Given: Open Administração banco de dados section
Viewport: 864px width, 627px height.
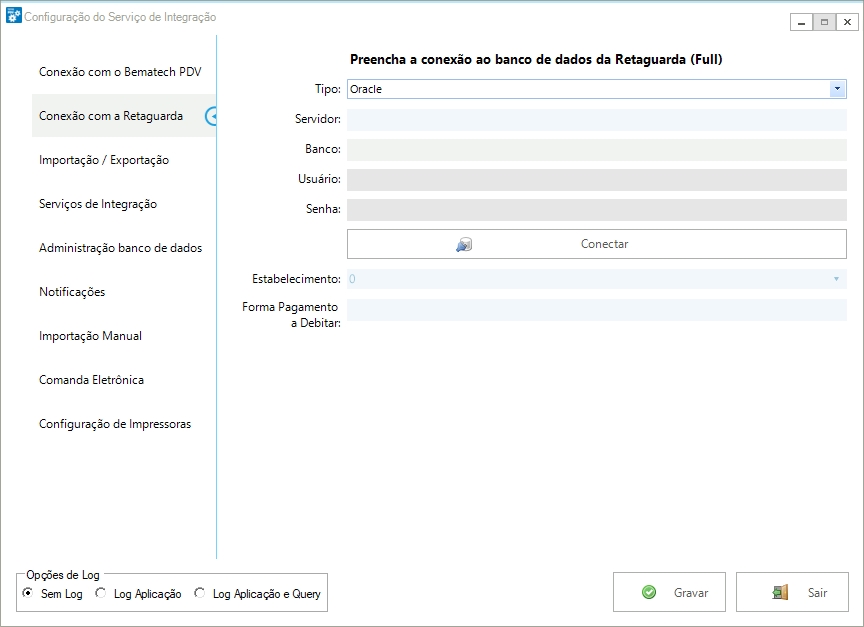Looking at the screenshot, I should (x=121, y=248).
